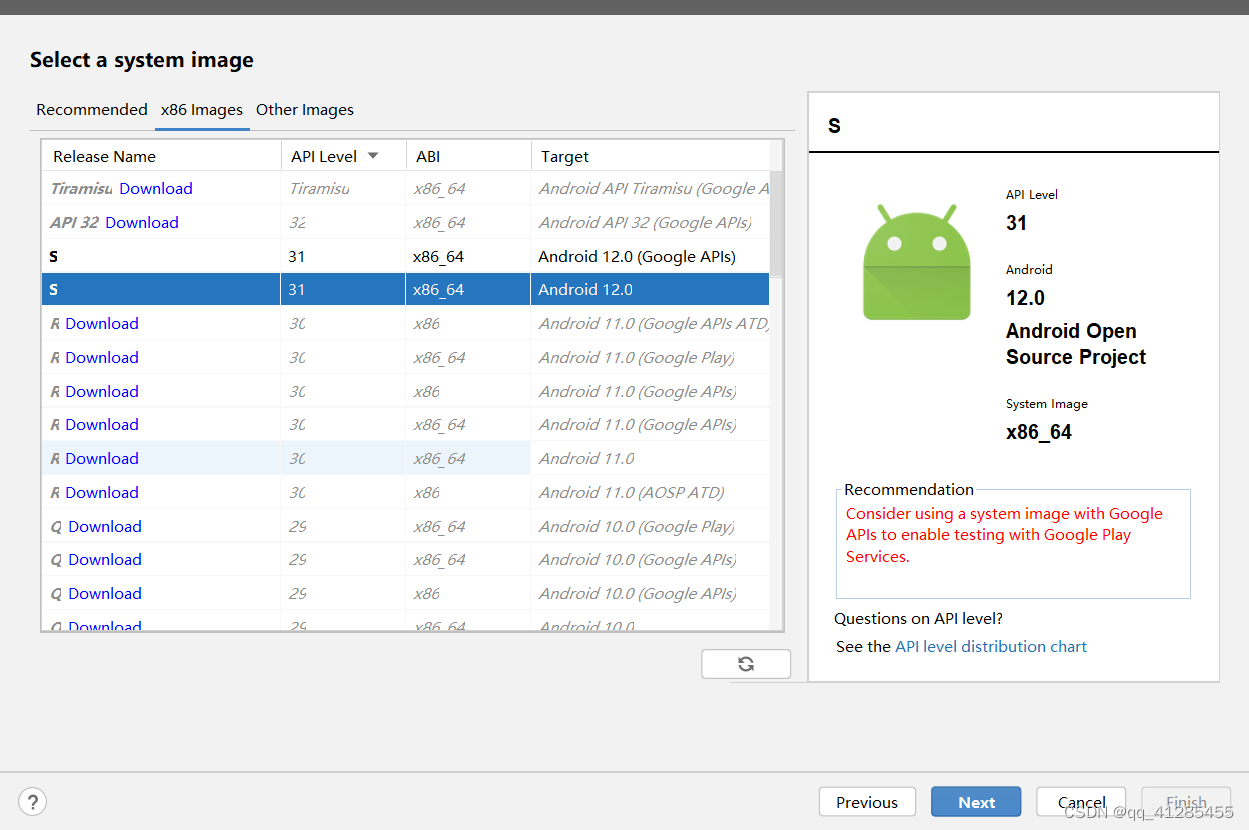1249x830 pixels.
Task: Sort by the ABI column header
Action: (469, 156)
